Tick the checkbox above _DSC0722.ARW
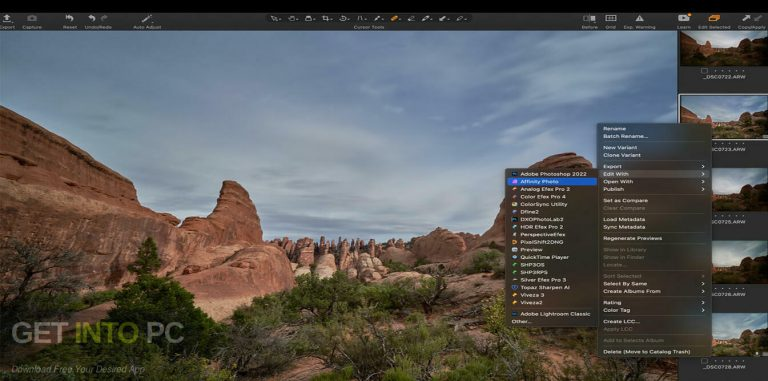Viewport: 768px width, 381px height. pyautogui.click(x=704, y=71)
